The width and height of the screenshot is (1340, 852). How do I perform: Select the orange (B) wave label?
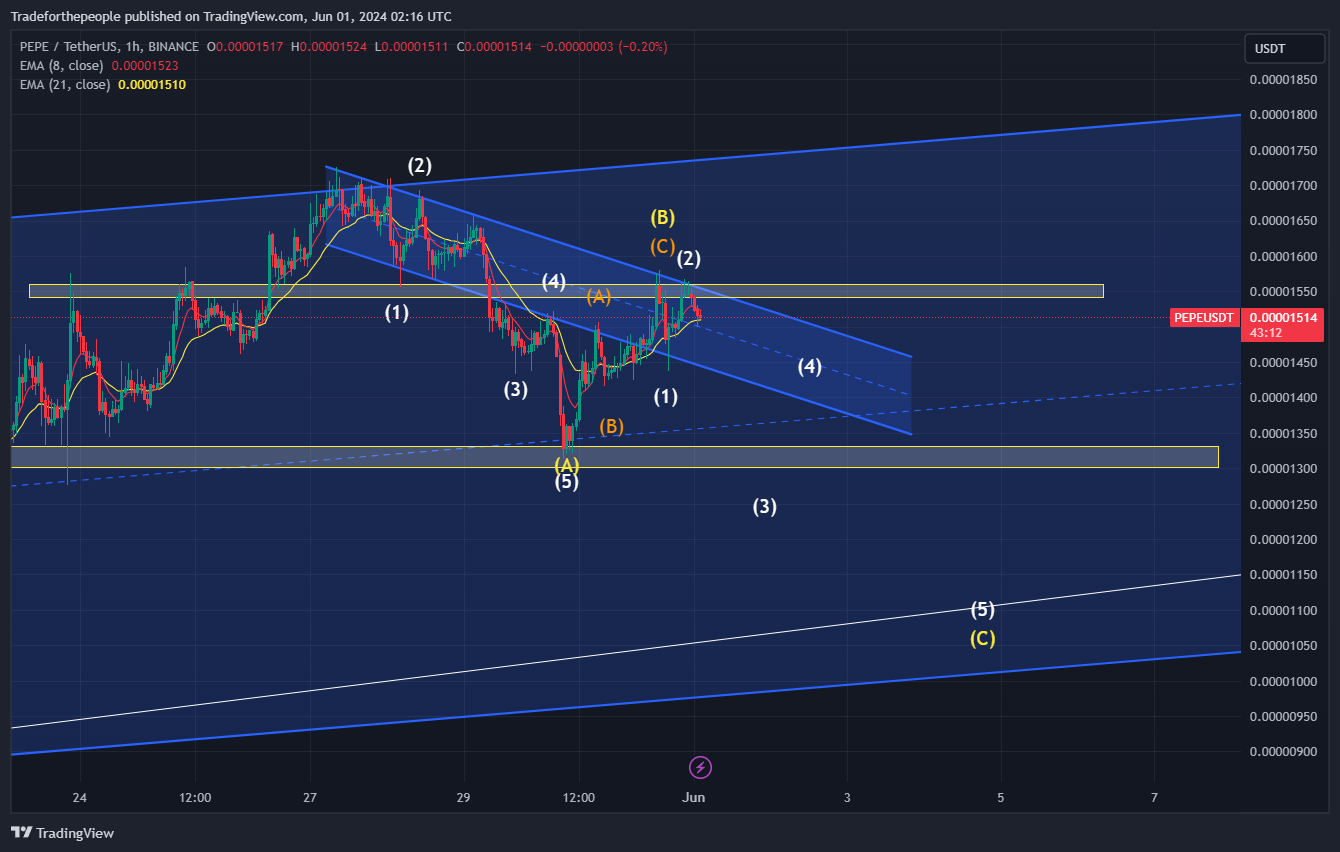tap(611, 427)
